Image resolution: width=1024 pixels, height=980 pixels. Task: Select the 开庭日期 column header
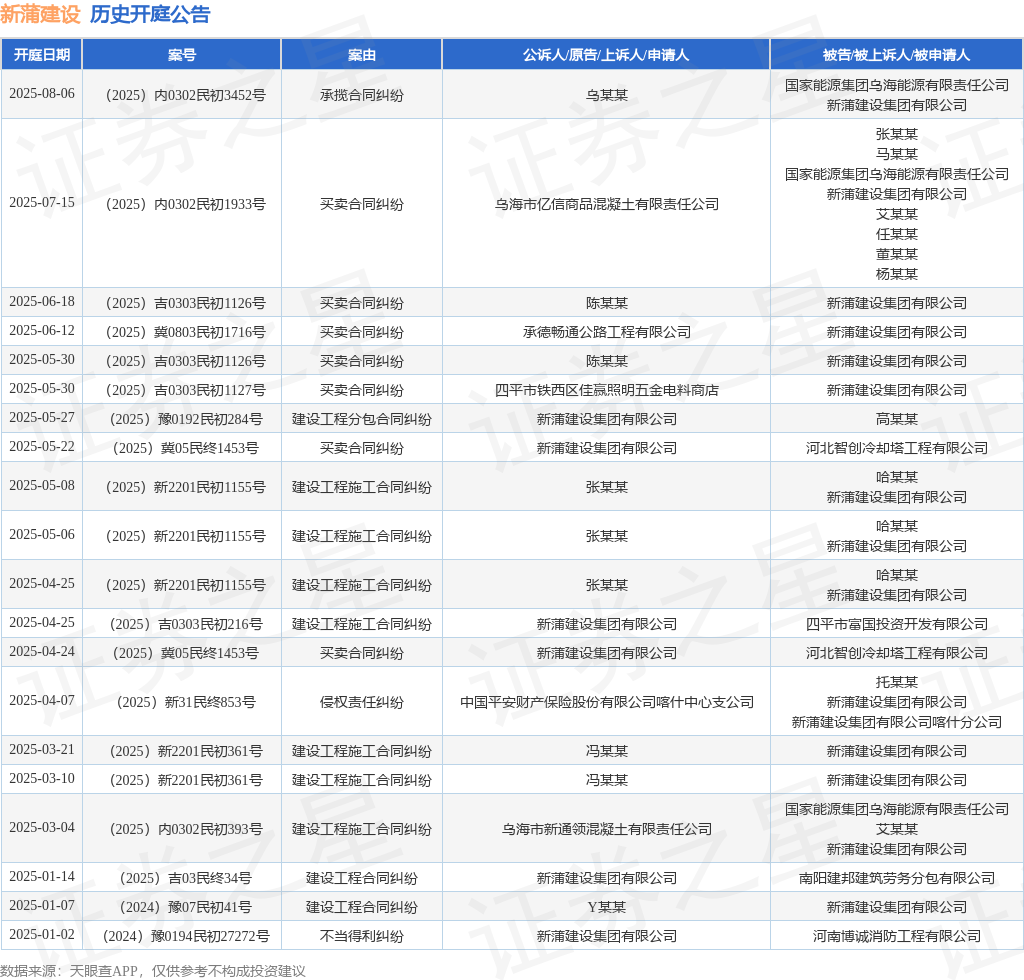[42, 55]
